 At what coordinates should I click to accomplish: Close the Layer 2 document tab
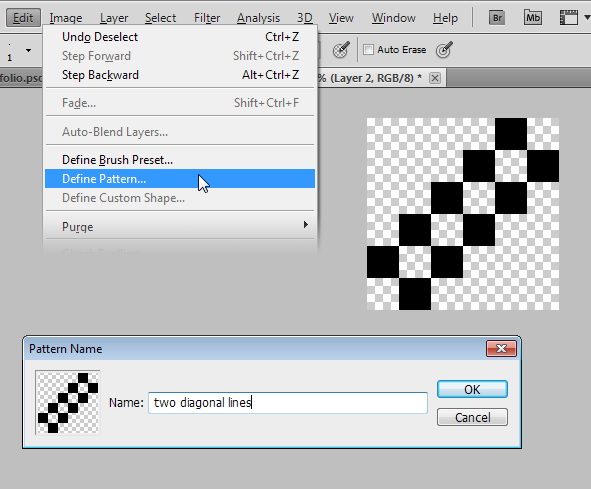(x=435, y=78)
